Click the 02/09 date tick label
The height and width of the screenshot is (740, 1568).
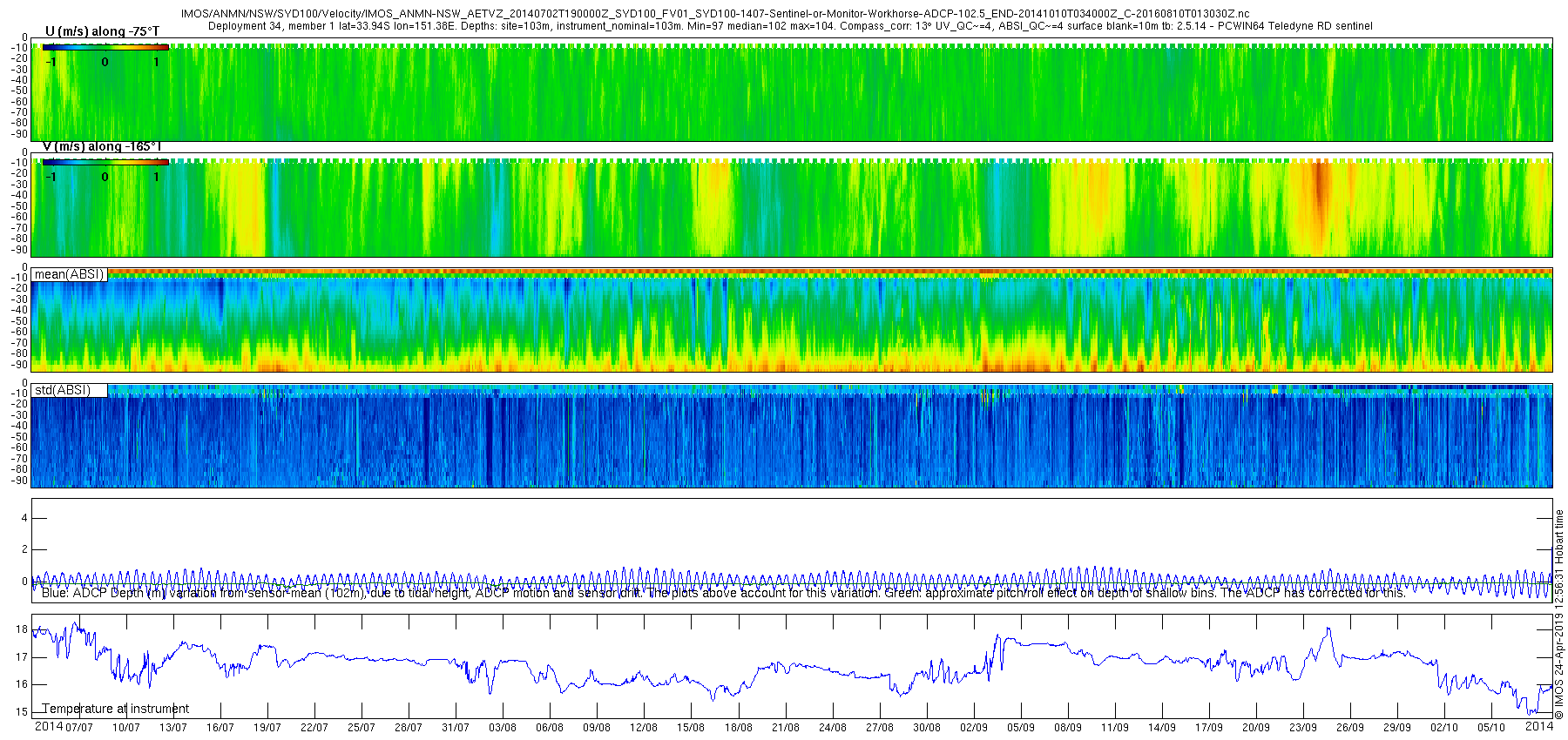pos(974,727)
